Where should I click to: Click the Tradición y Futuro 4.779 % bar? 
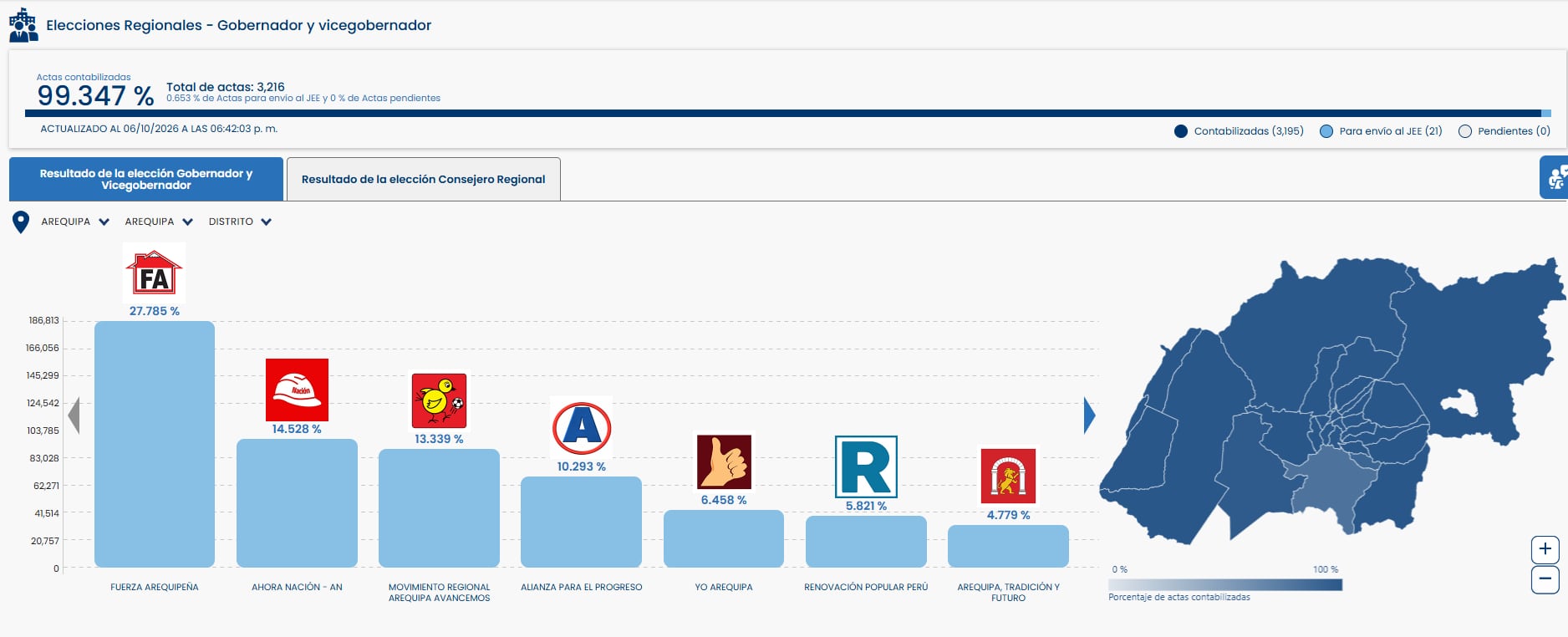pos(1008,546)
